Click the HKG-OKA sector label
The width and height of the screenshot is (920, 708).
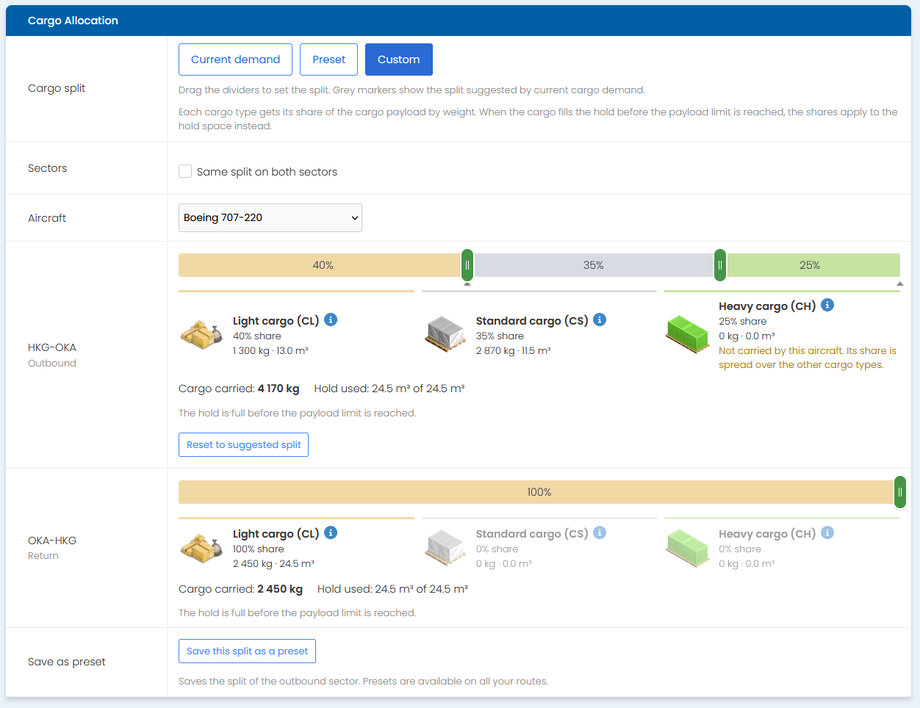52,347
